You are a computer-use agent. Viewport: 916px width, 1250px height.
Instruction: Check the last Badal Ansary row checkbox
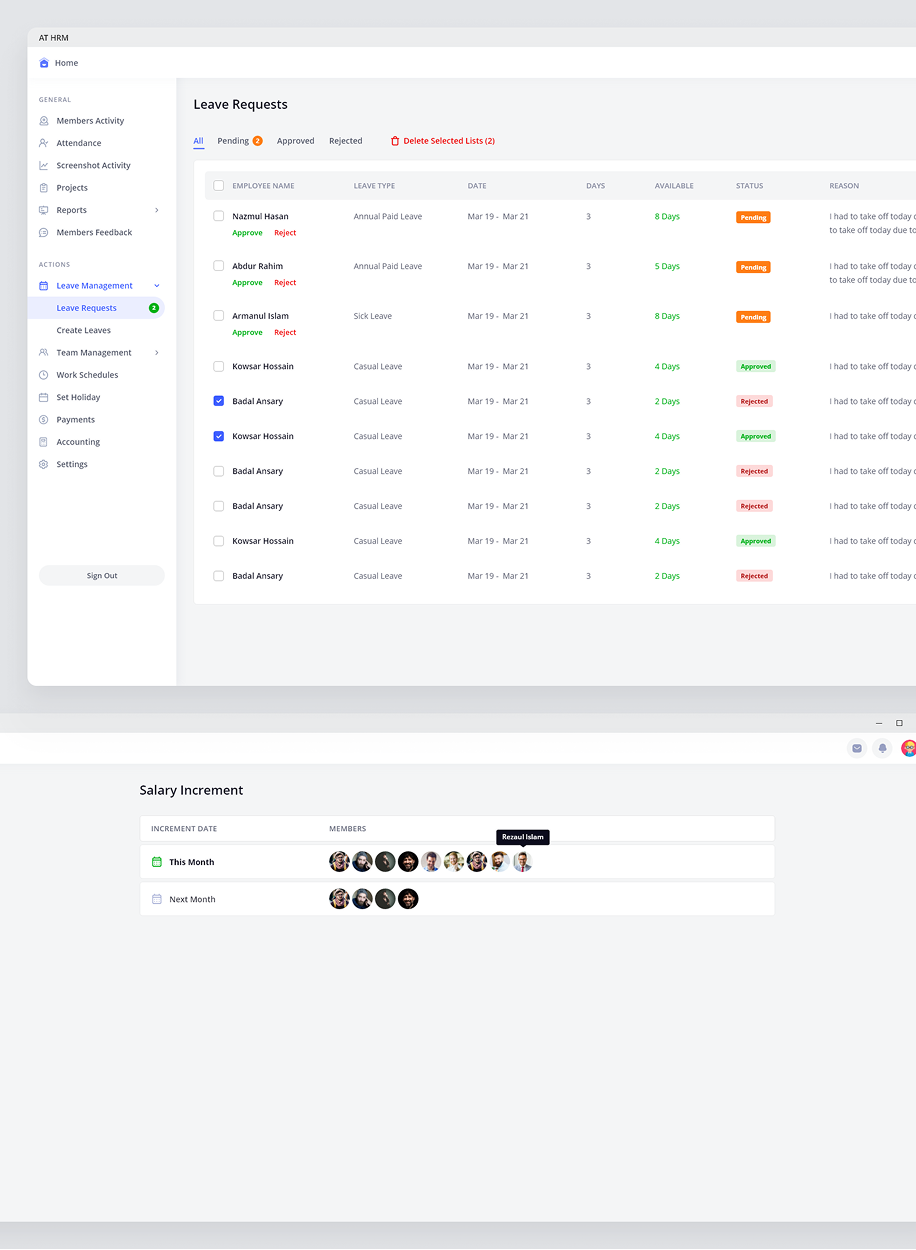coord(219,576)
